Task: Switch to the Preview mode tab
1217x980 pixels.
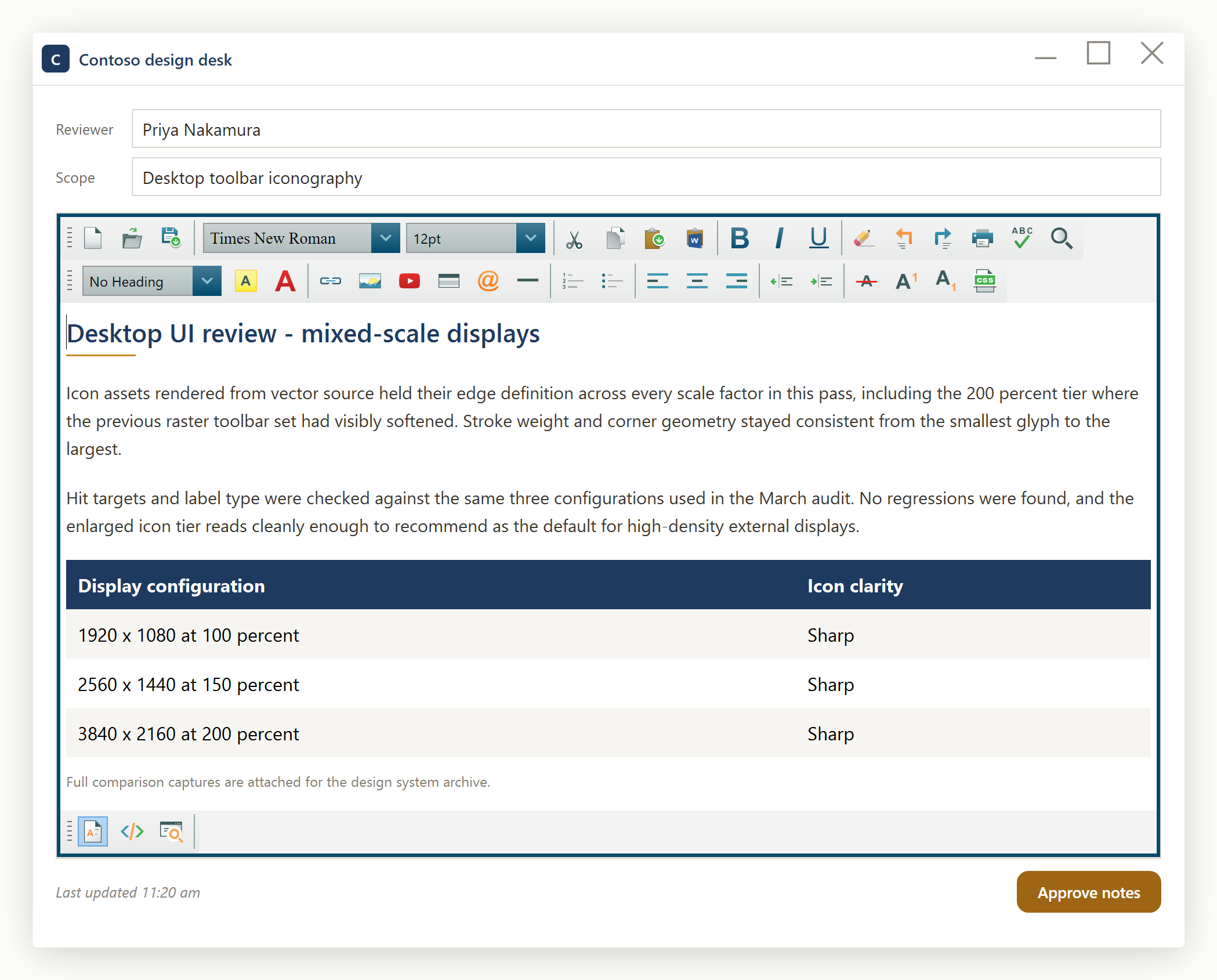Action: click(x=172, y=831)
